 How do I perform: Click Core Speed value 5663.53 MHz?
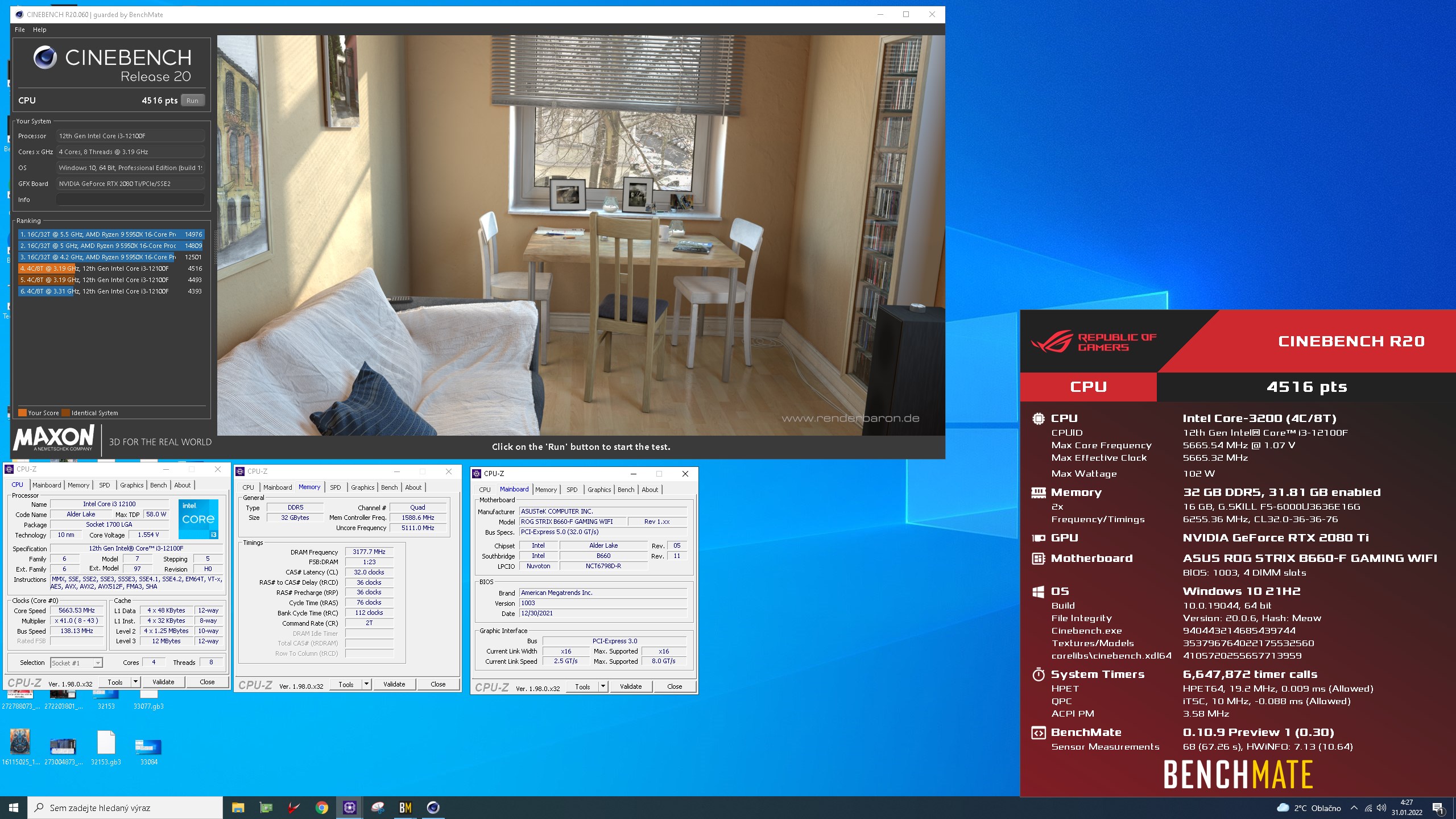76,610
